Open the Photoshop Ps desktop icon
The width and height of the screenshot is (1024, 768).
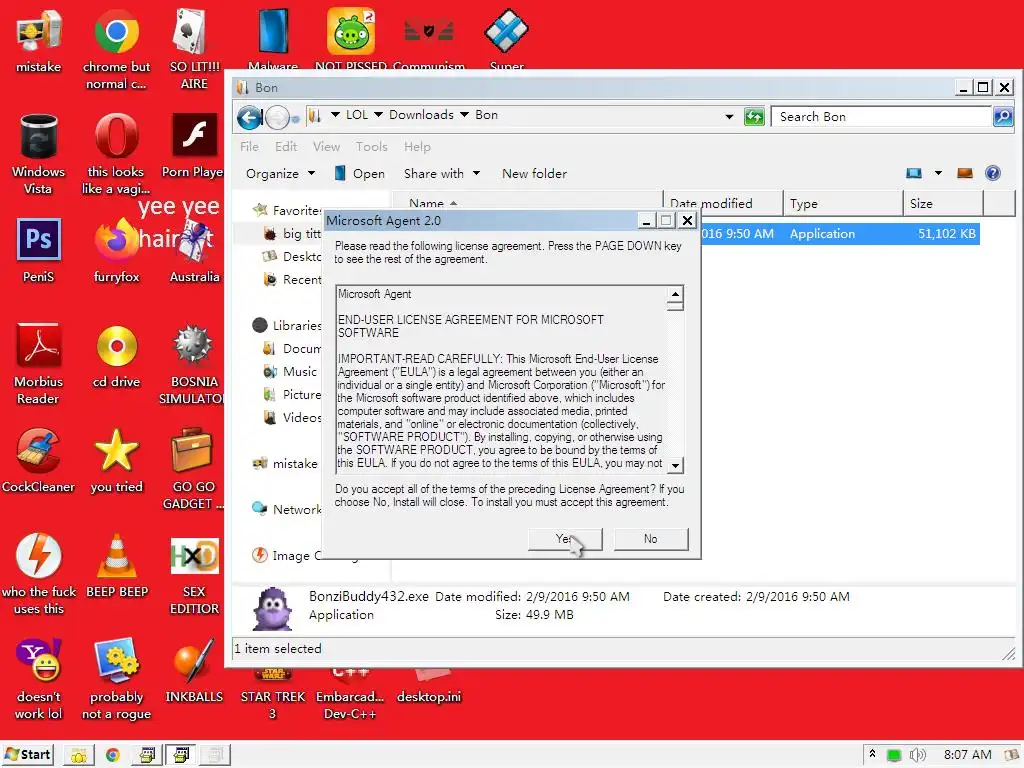[39, 251]
